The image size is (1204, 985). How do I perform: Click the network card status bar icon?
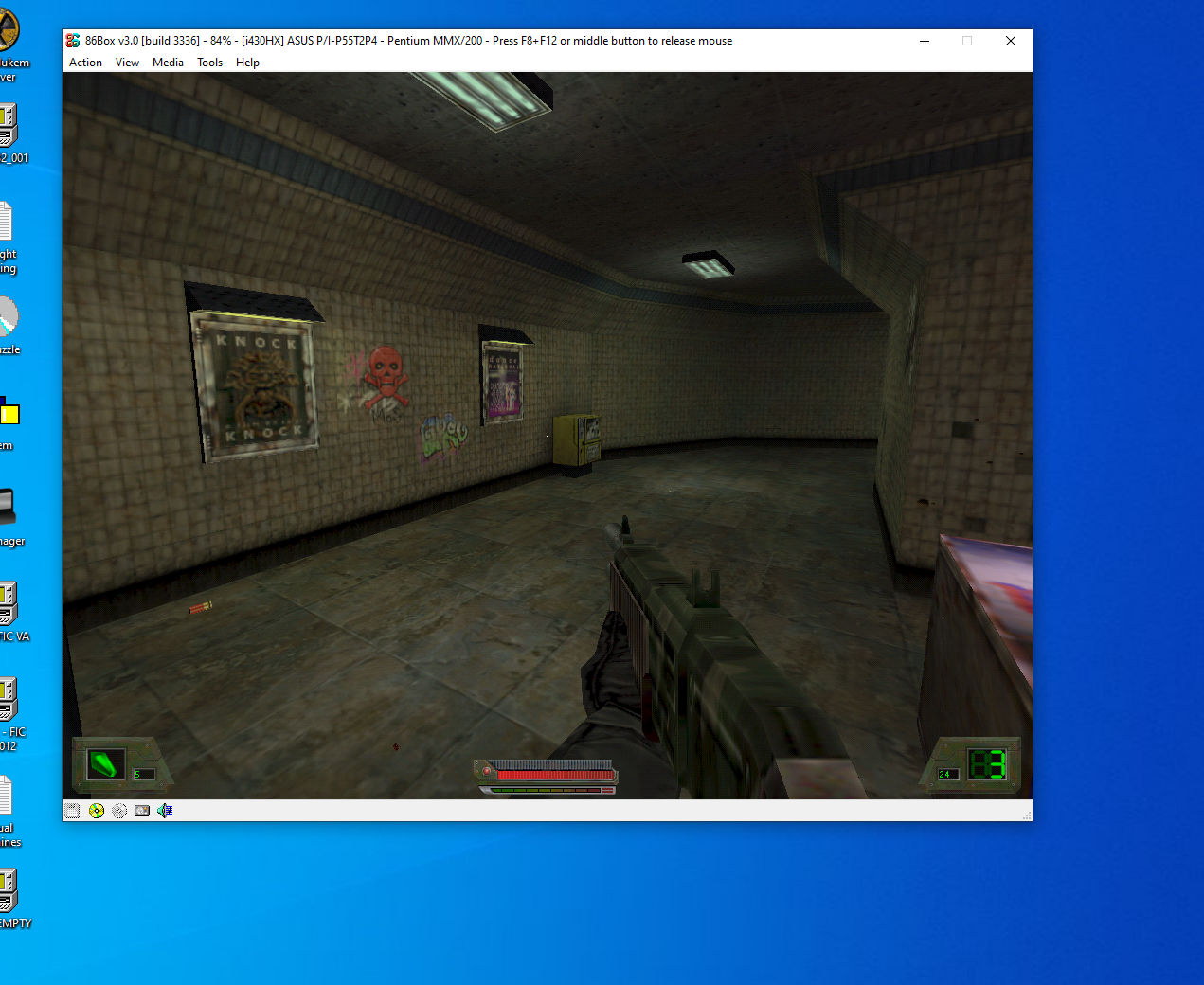(x=142, y=811)
